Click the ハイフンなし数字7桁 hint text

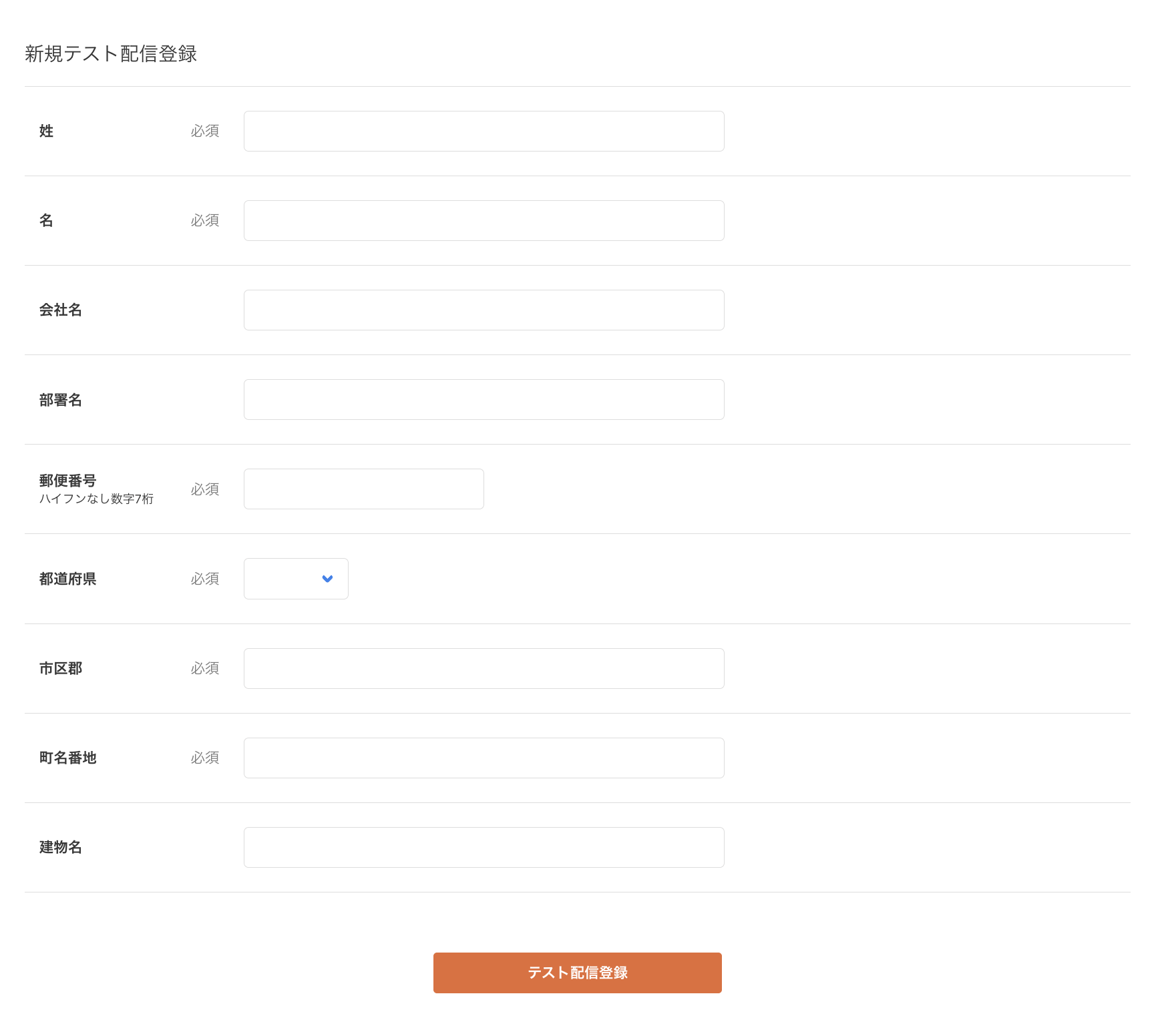tap(96, 498)
